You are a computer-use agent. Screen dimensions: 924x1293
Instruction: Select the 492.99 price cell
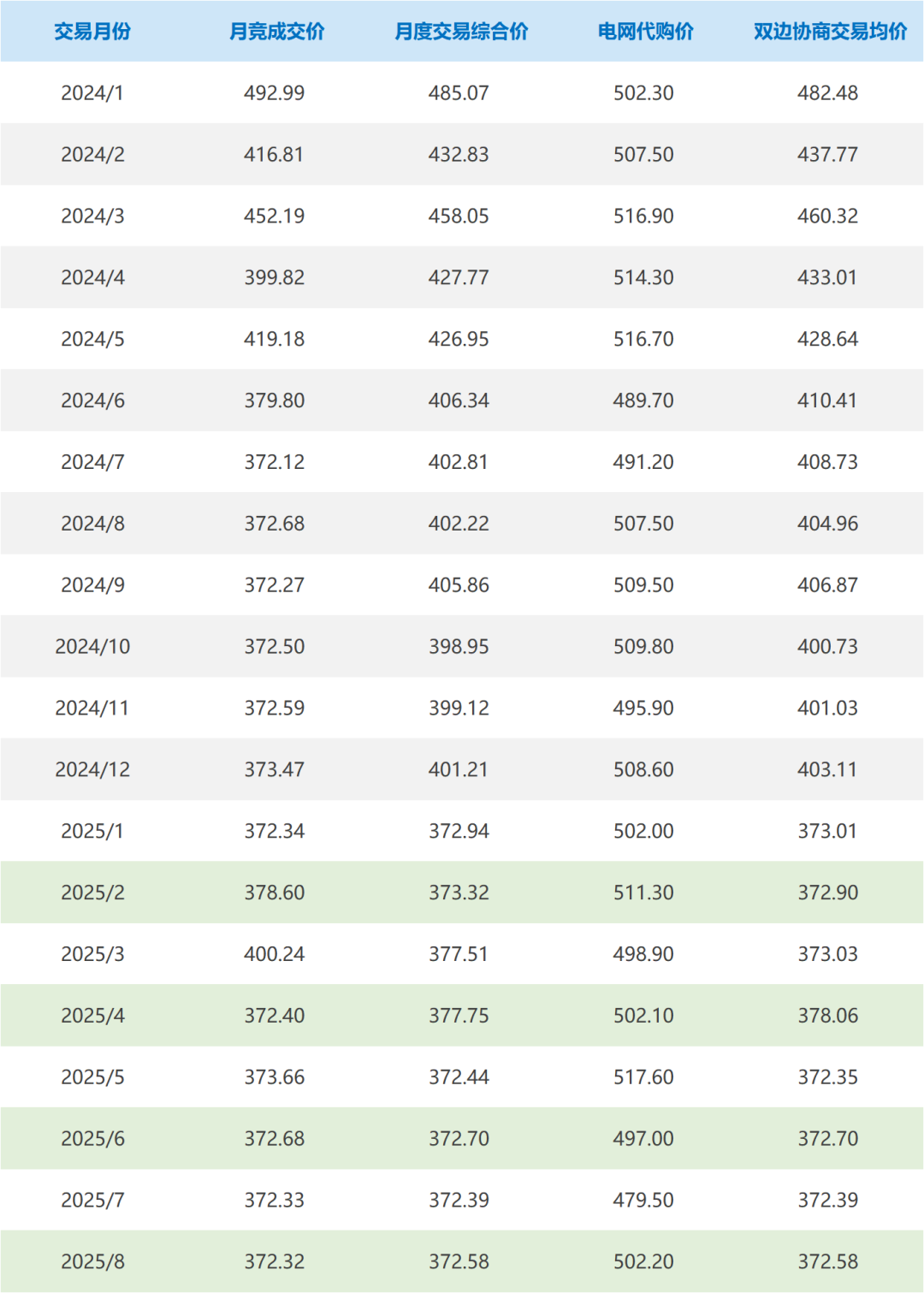click(x=275, y=93)
